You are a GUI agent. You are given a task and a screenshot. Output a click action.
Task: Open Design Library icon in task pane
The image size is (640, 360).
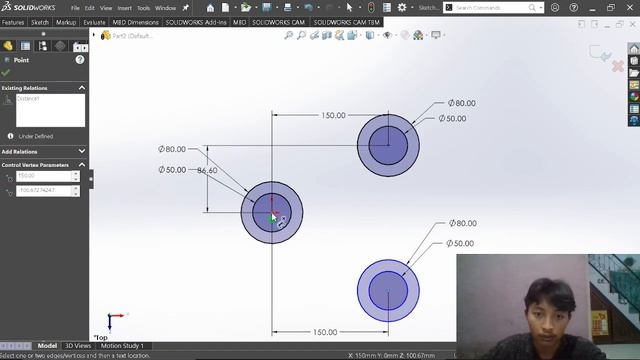click(x=634, y=61)
